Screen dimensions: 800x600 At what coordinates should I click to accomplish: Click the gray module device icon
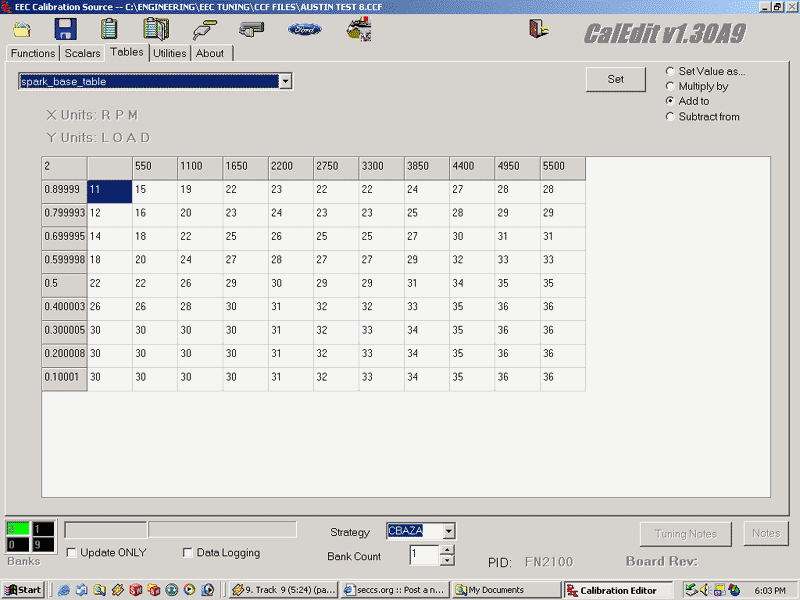pyautogui.click(x=251, y=29)
